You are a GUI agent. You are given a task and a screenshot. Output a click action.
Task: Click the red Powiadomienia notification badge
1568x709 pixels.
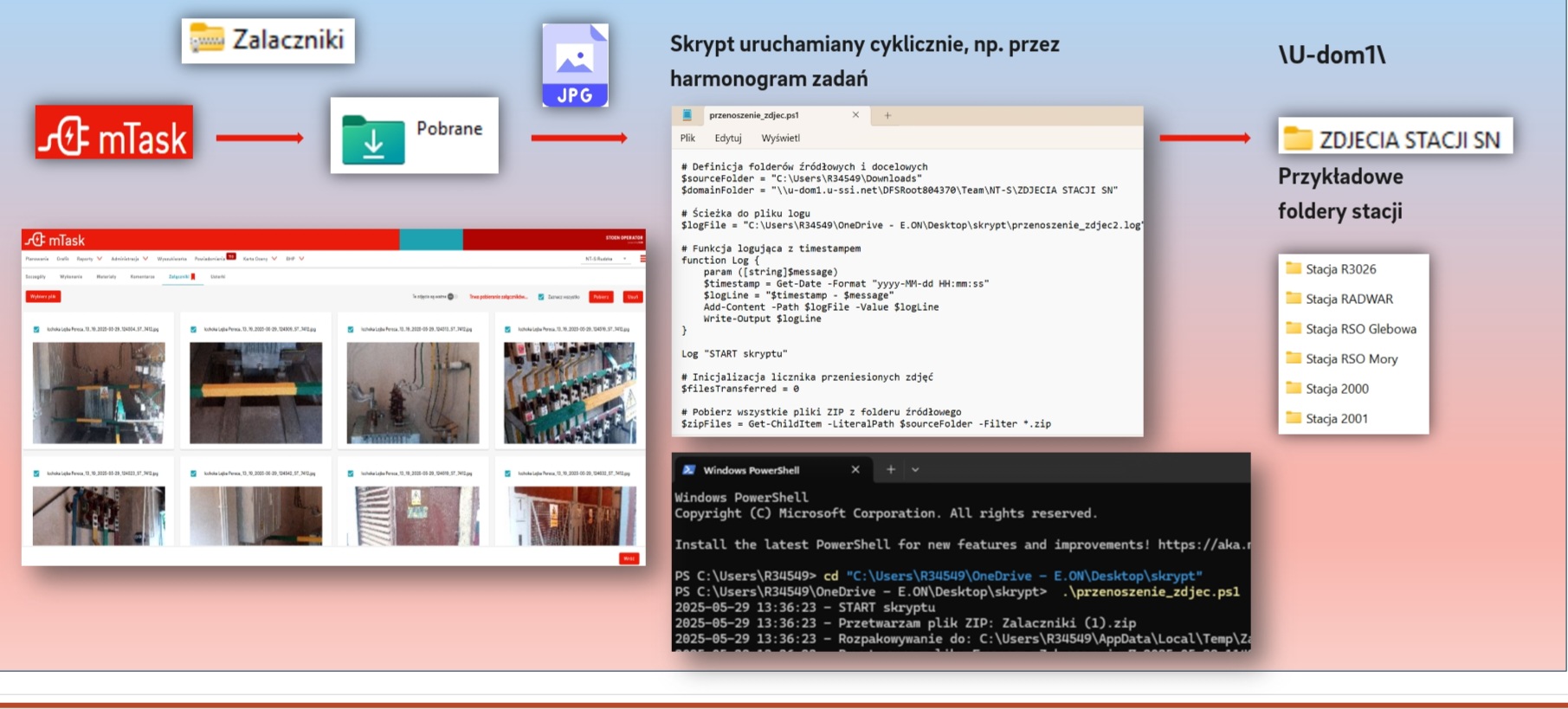point(231,256)
